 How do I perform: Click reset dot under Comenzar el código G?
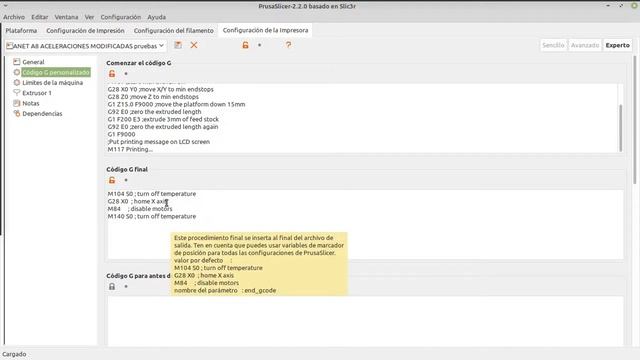pos(126,74)
